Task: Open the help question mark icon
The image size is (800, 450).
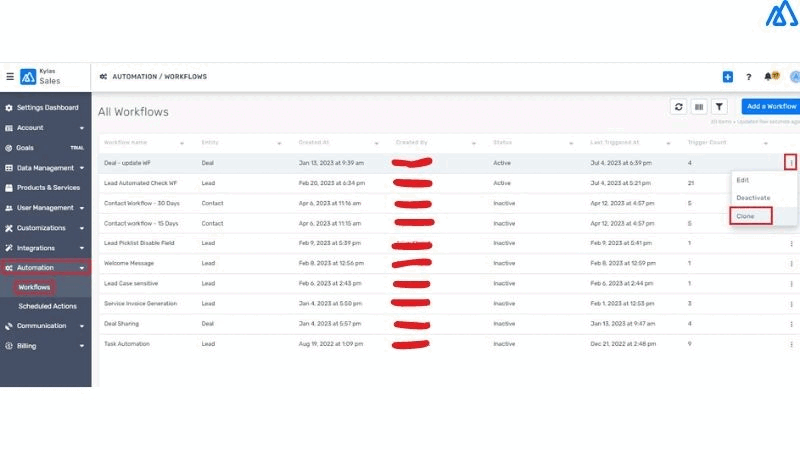Action: pos(748,77)
